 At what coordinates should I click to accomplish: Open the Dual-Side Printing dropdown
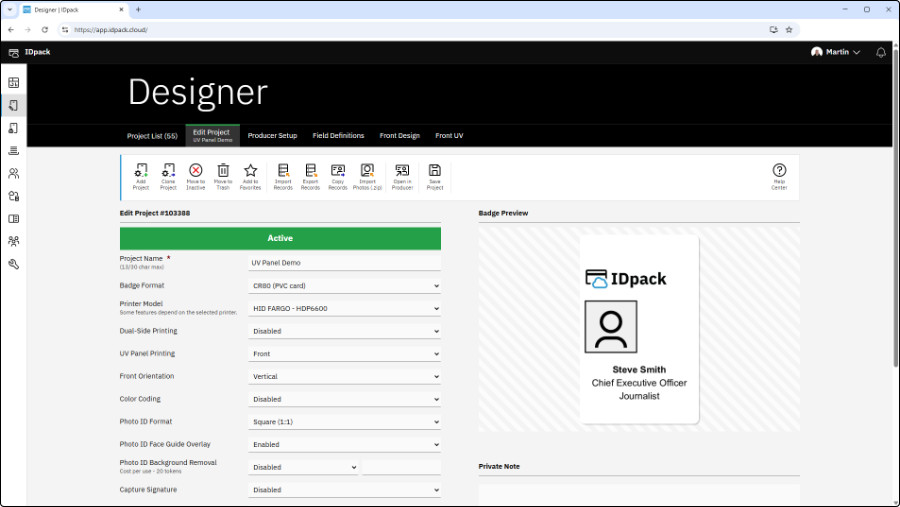[x=344, y=331]
